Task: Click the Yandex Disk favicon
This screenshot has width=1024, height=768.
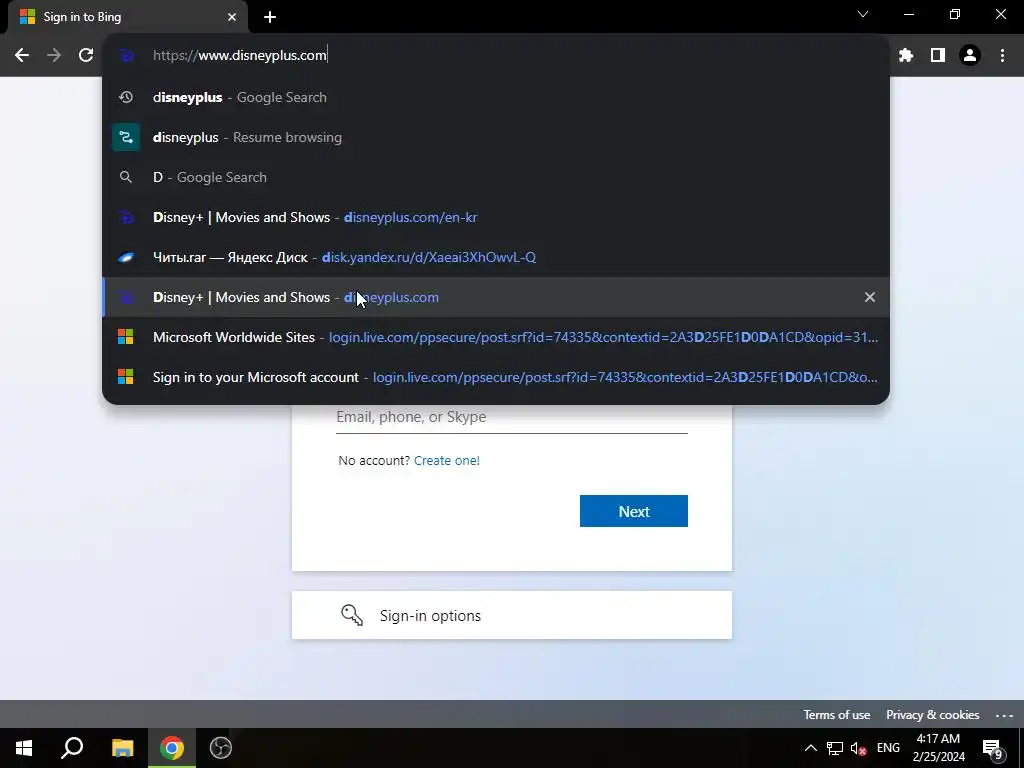Action: [126, 257]
